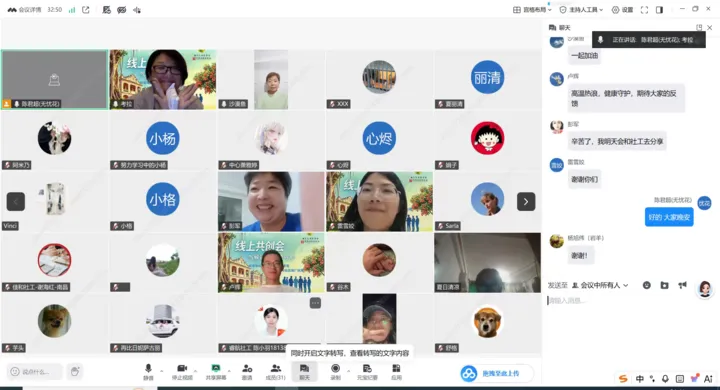Open microphone options arrow

[162, 370]
